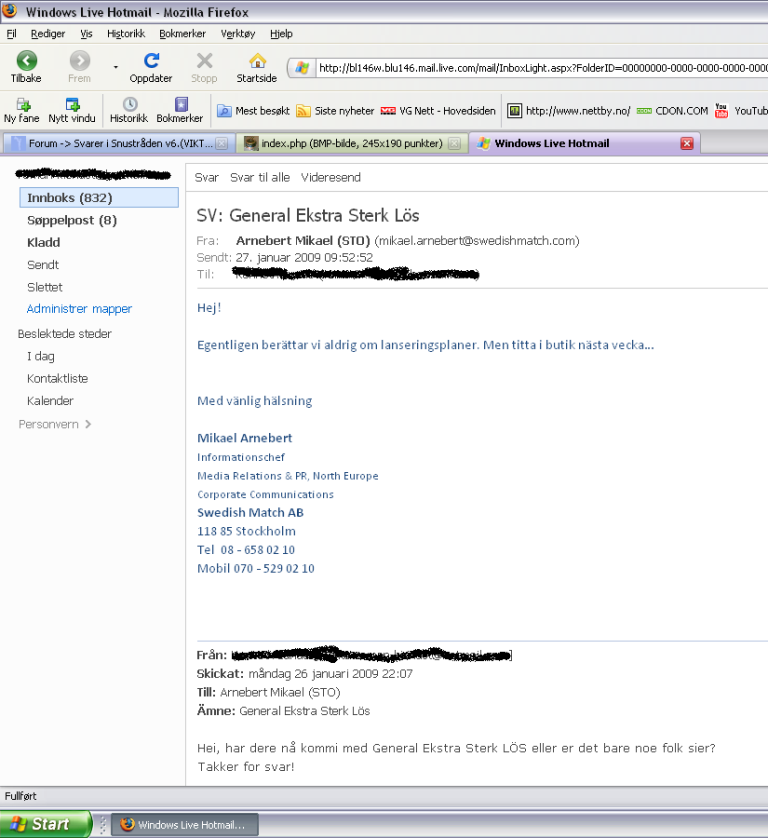Open the Bokmerker toolbar button
The height and width of the screenshot is (838, 768).
tap(180, 111)
